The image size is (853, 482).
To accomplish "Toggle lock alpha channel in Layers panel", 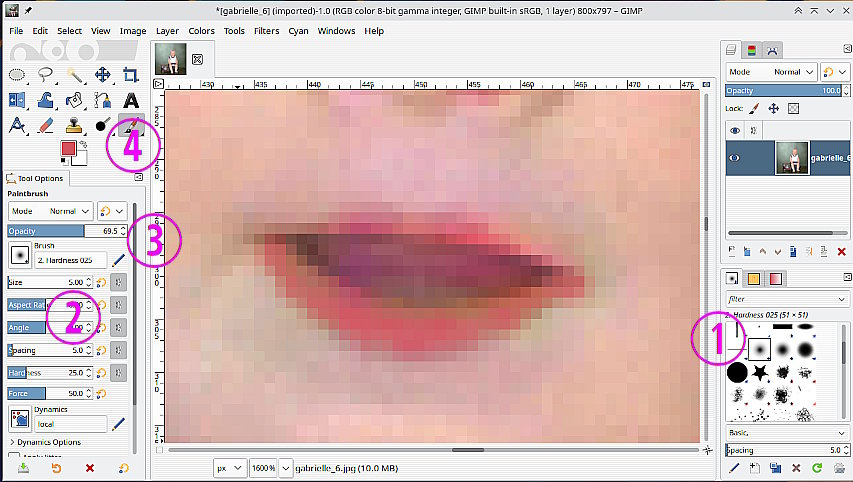I will click(x=793, y=108).
